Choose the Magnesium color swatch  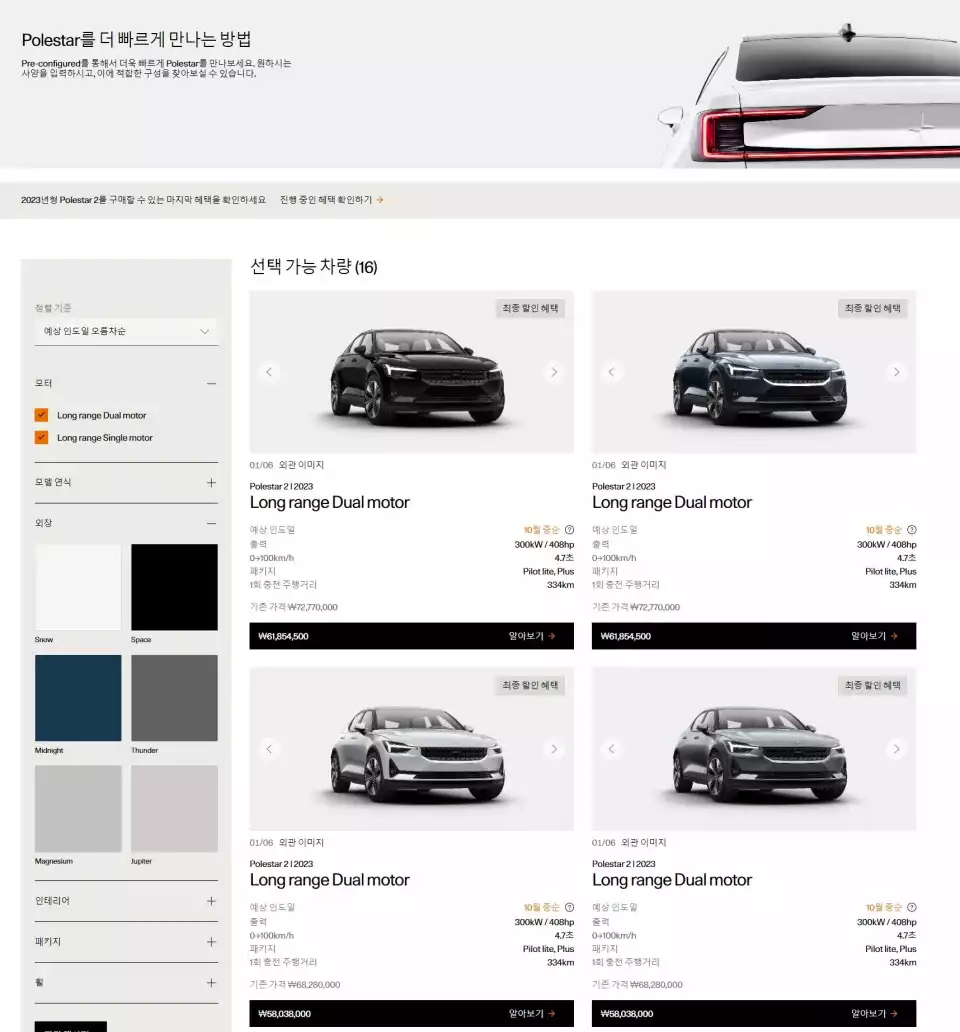78,809
